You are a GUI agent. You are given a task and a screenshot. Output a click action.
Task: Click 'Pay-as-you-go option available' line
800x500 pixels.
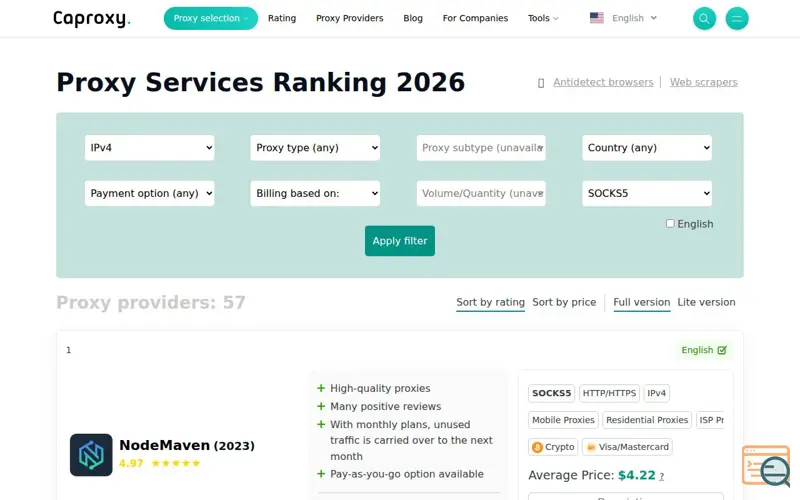[x=407, y=474]
